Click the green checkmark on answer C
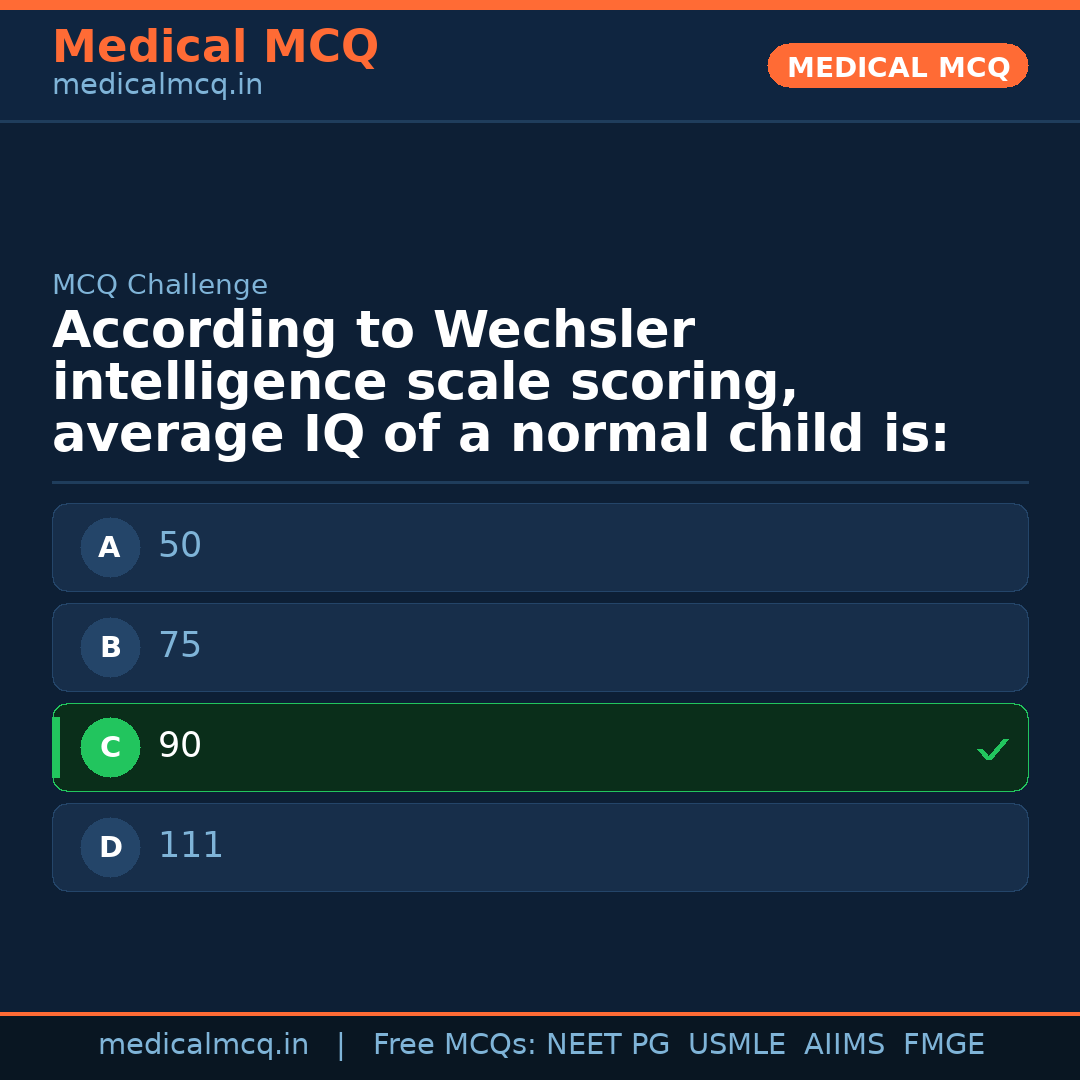The image size is (1080, 1080). pyautogui.click(x=992, y=748)
